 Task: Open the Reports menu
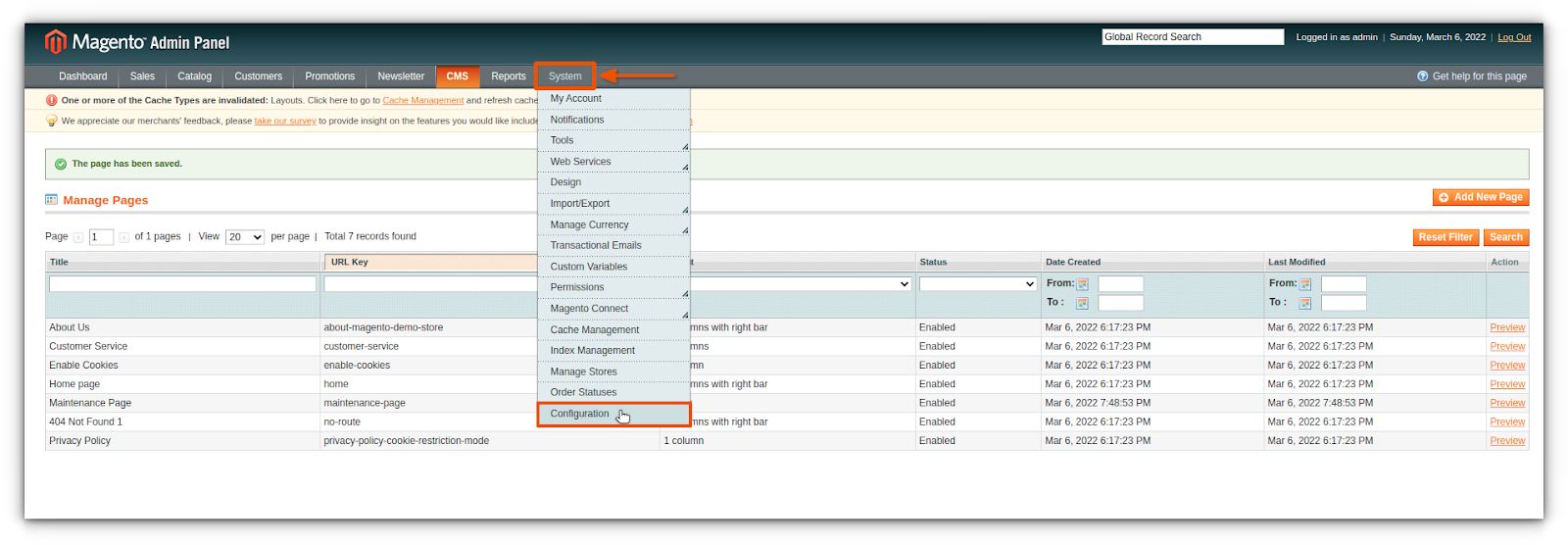pyautogui.click(x=509, y=76)
